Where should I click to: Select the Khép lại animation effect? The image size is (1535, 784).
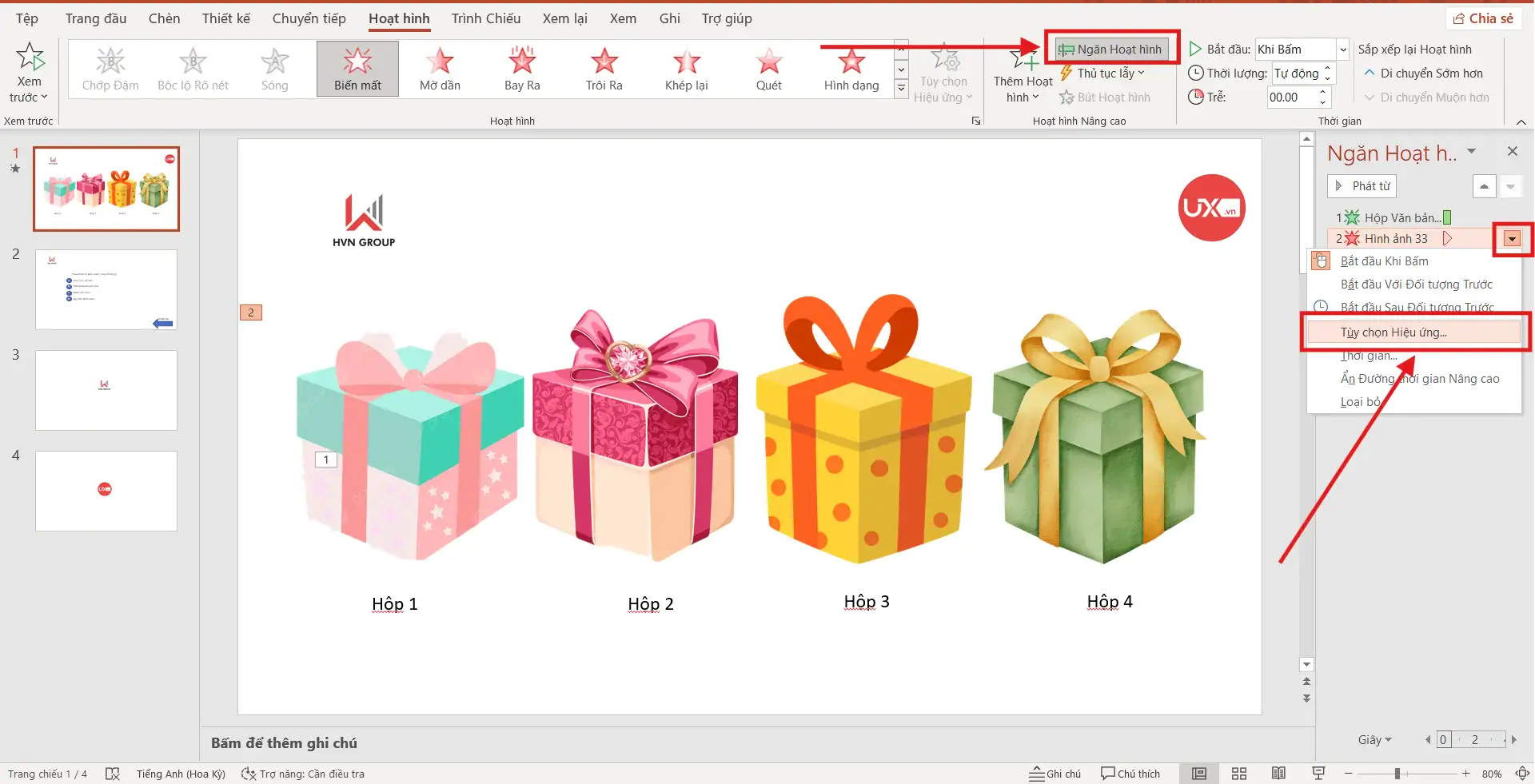[x=686, y=69]
